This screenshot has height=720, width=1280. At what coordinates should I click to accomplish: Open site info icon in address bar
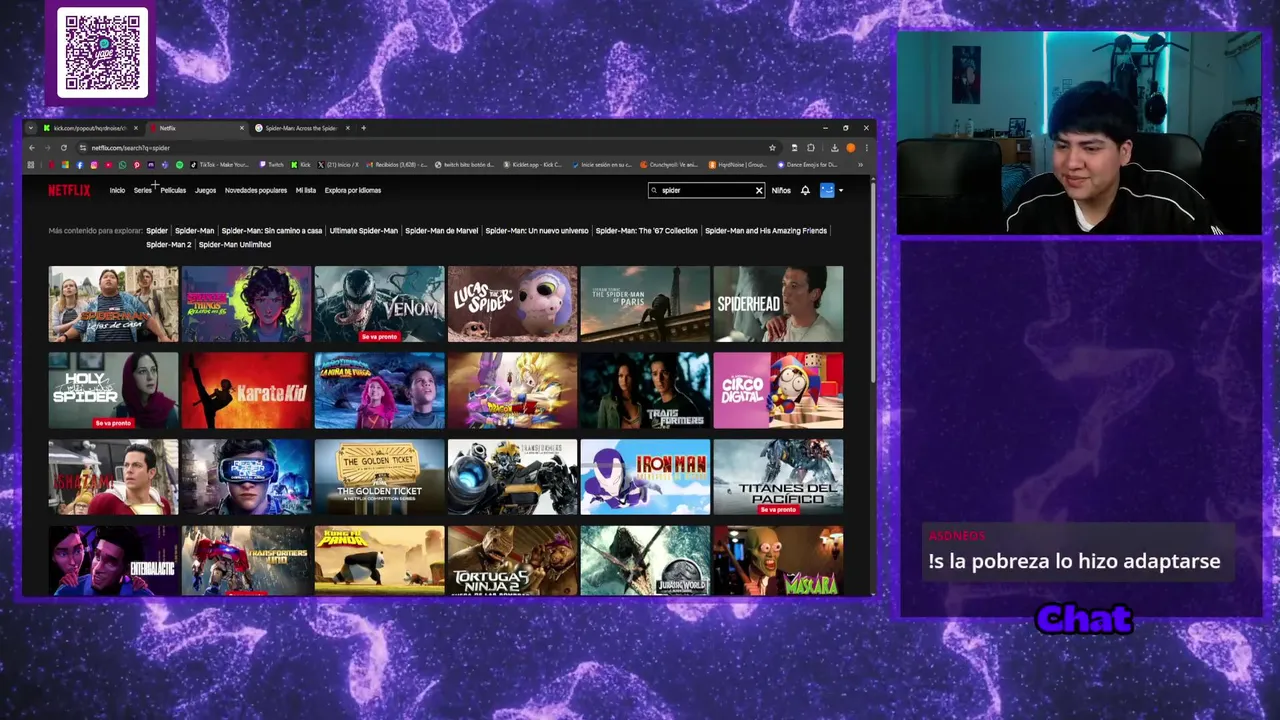(x=83, y=148)
